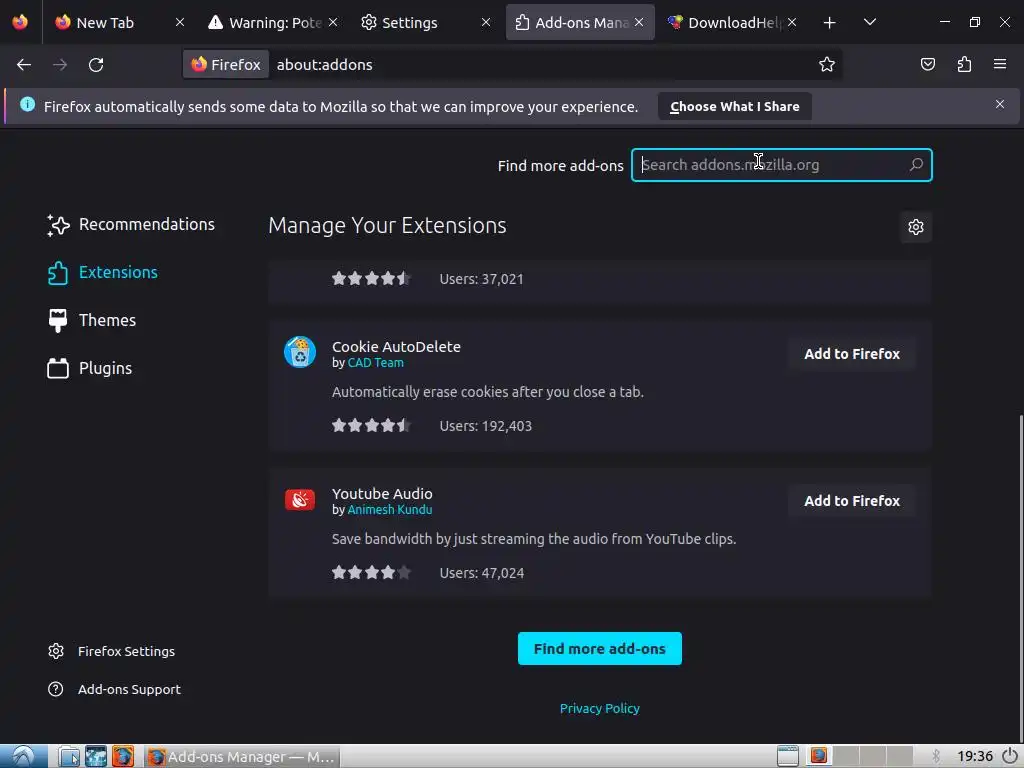
Task: Open Plugins in the sidebar
Action: [89, 368]
